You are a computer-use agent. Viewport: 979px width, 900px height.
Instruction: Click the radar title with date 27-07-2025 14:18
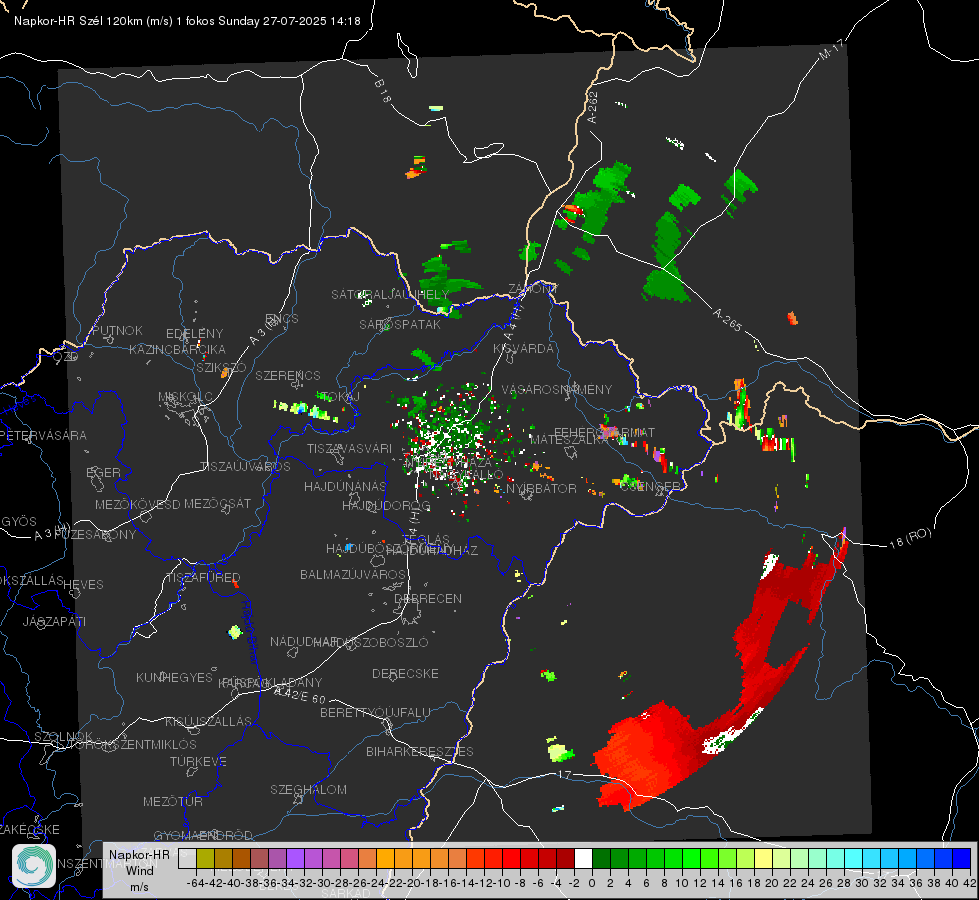click(187, 21)
